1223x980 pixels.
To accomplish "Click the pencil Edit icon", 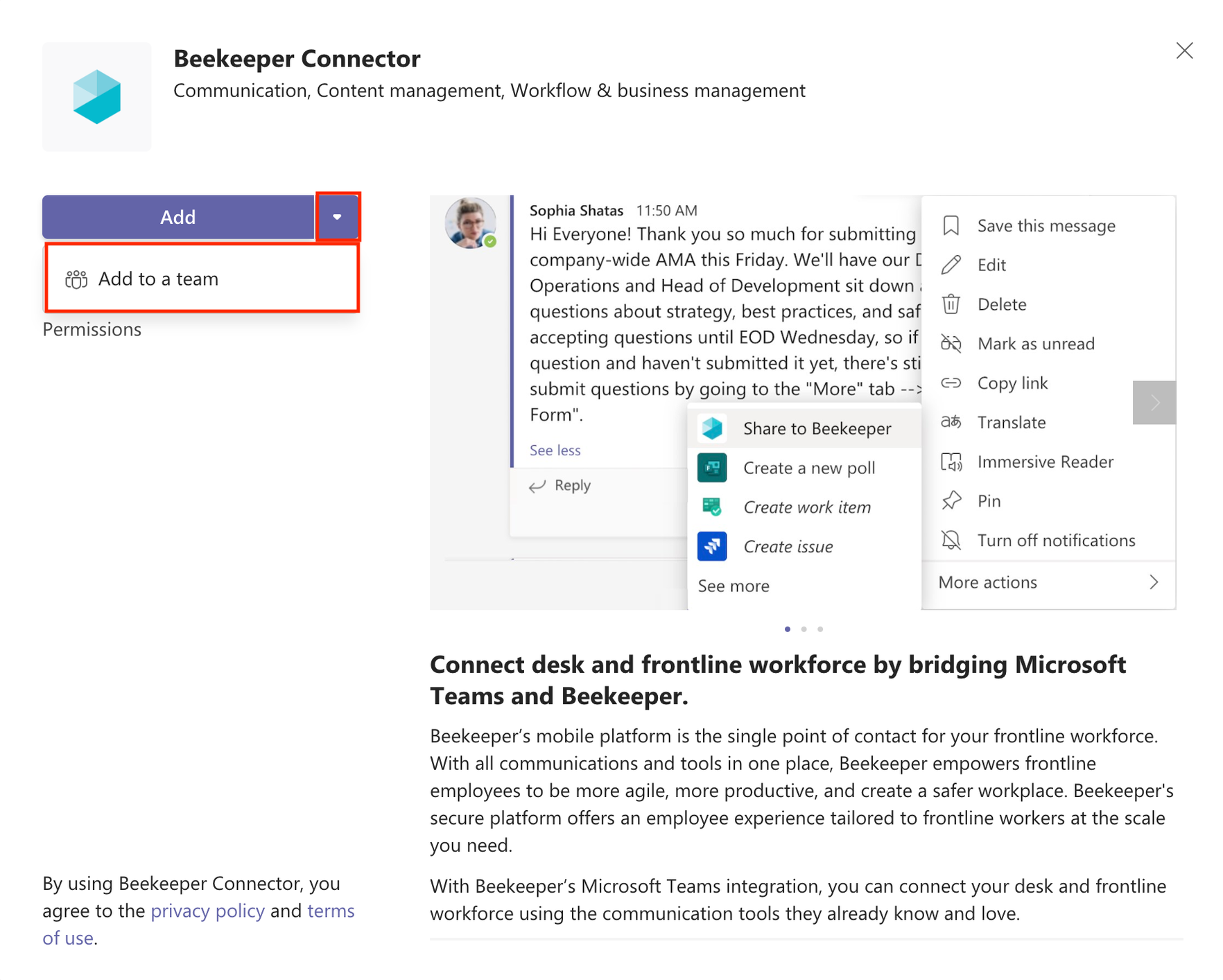I will point(951,265).
